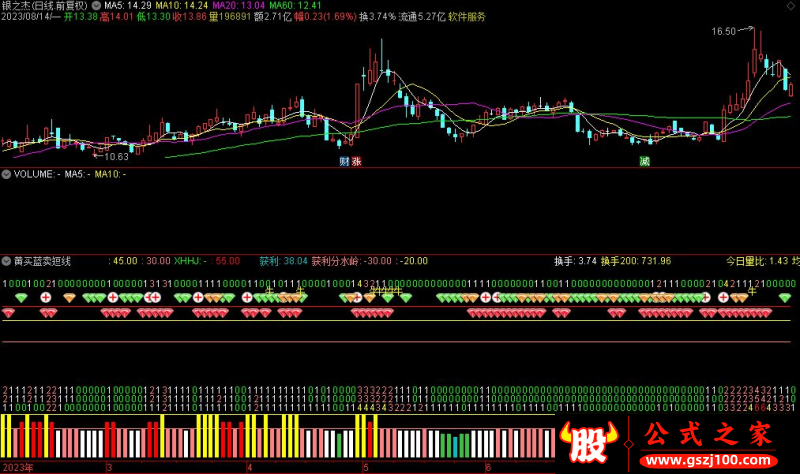The width and height of the screenshot is (800, 474).
Task: Click the VOLUME: - label
Action: click(x=37, y=174)
